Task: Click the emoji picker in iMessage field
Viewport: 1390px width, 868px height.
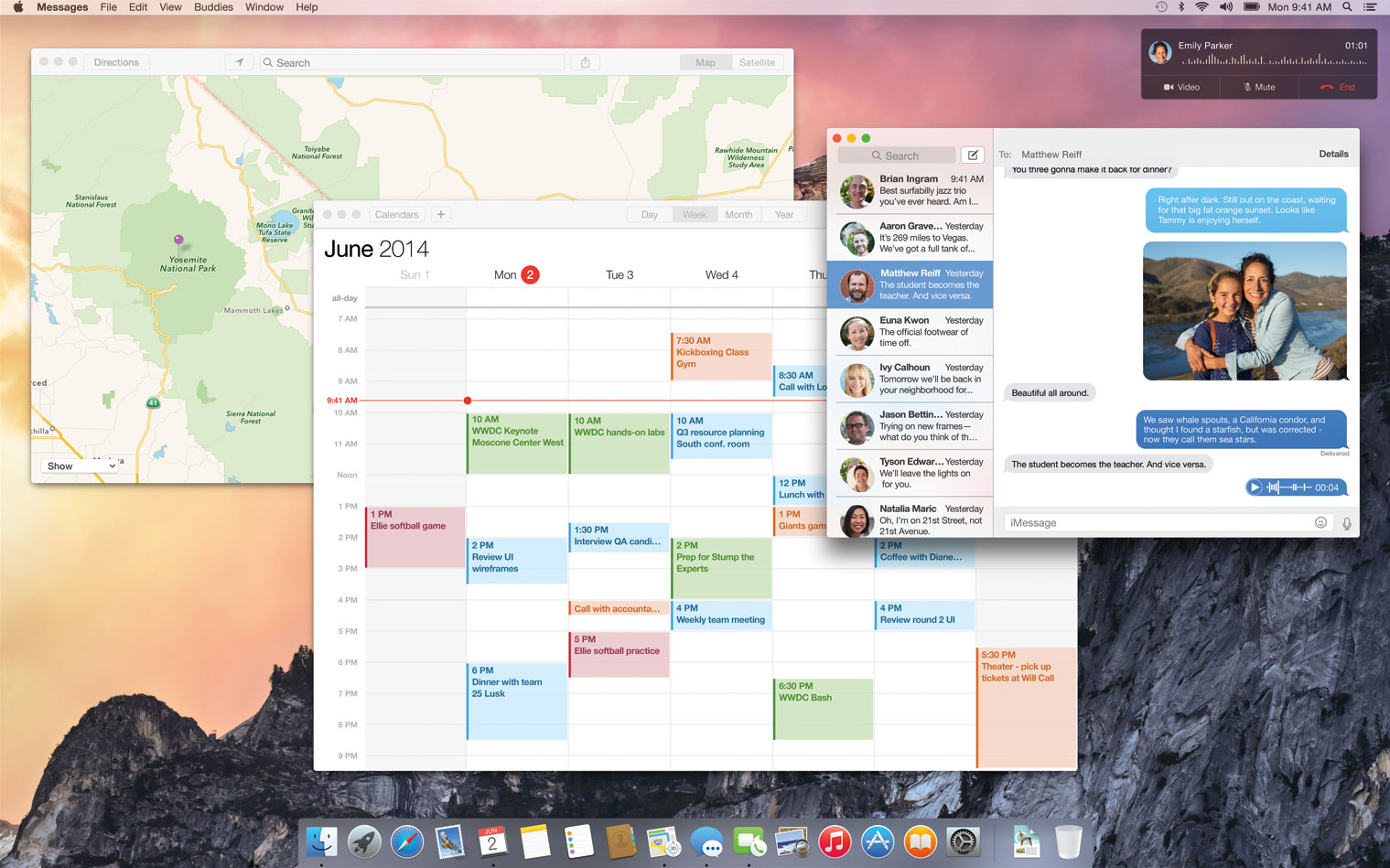Action: tap(1320, 522)
